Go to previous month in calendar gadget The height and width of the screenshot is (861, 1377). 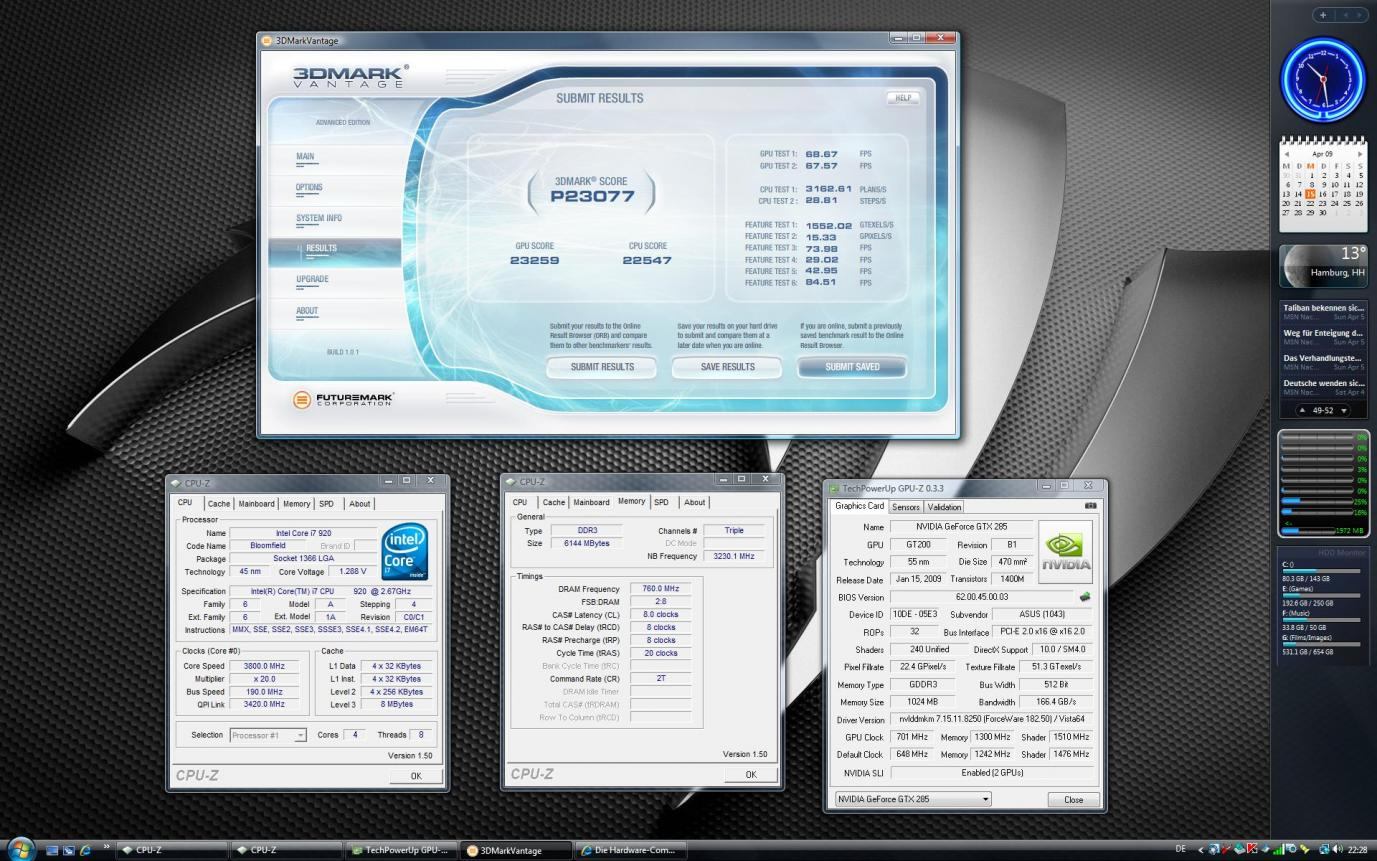(x=1287, y=154)
